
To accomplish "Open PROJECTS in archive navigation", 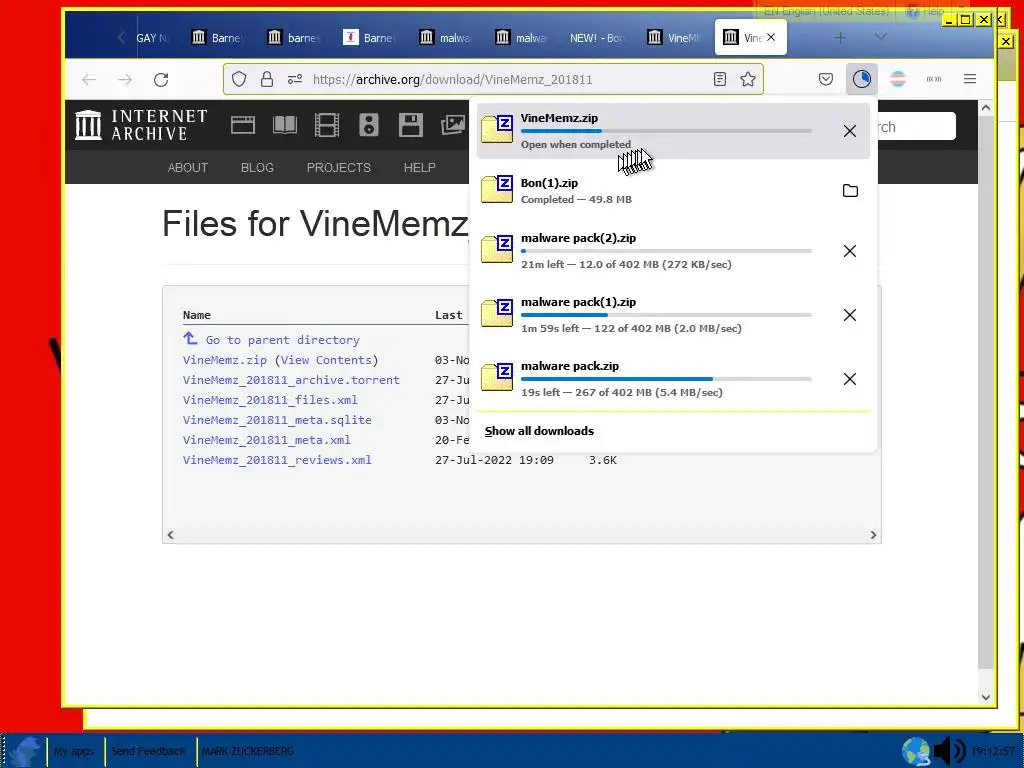I will coord(339,168).
